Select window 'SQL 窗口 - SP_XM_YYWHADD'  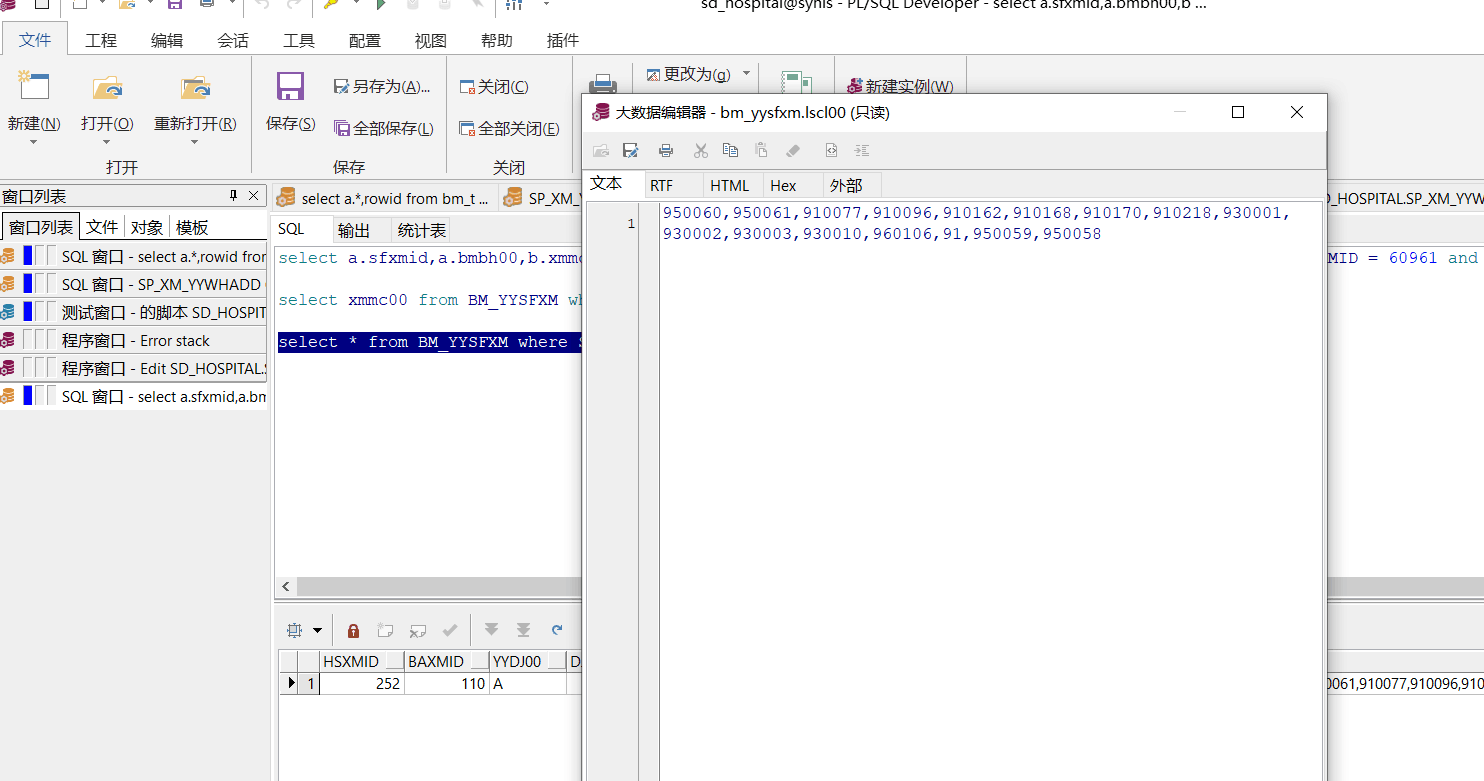(134, 285)
